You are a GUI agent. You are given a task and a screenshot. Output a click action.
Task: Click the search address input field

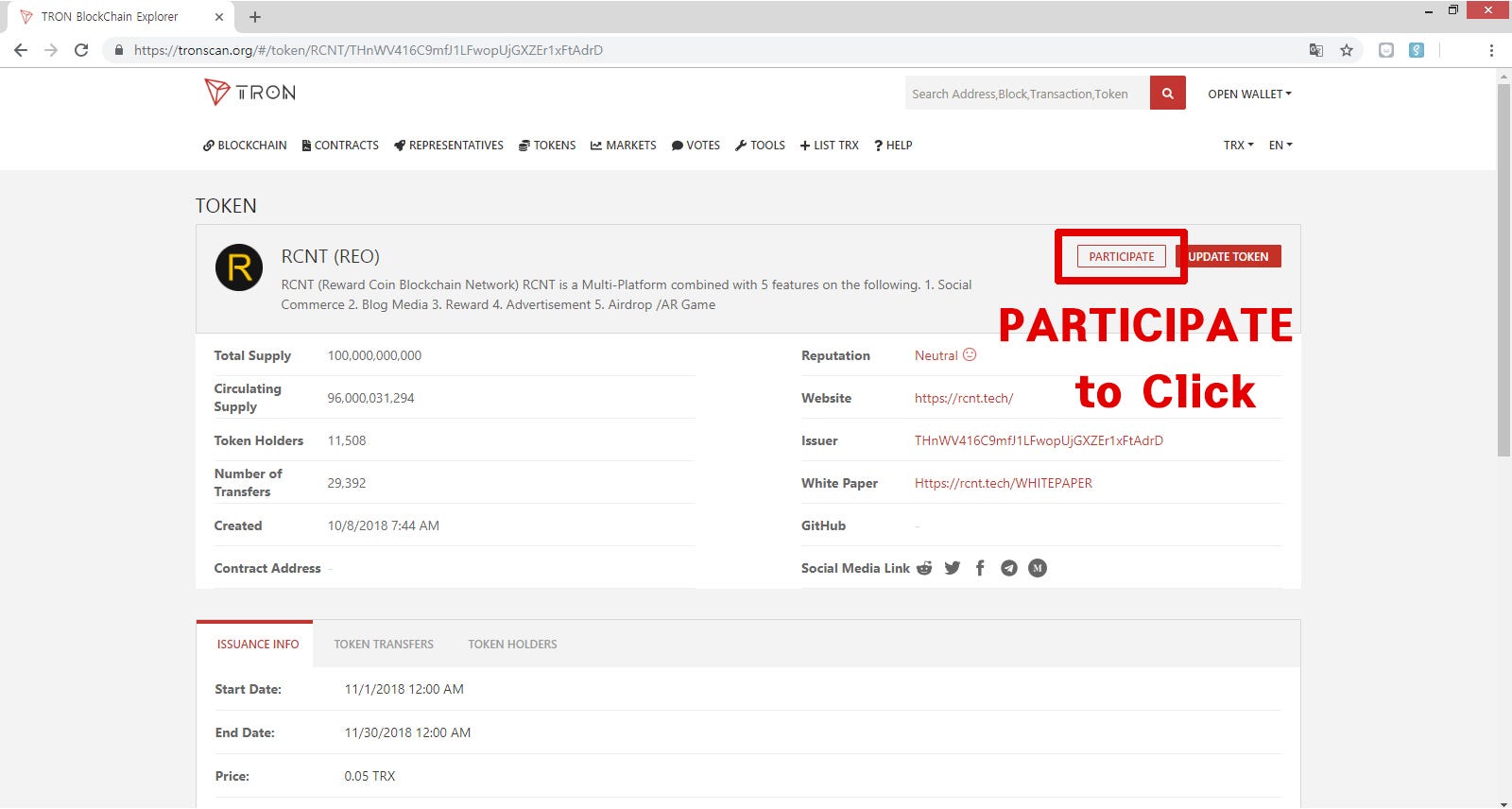pyautogui.click(x=1027, y=94)
